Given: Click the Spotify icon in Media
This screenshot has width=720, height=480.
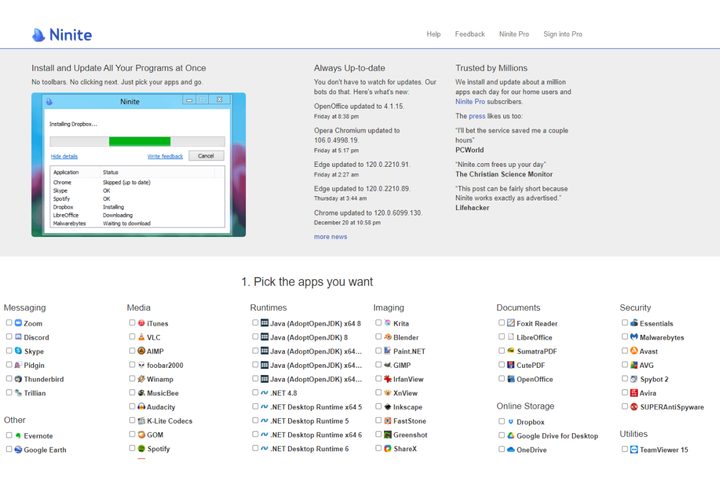Looking at the screenshot, I should (141, 449).
